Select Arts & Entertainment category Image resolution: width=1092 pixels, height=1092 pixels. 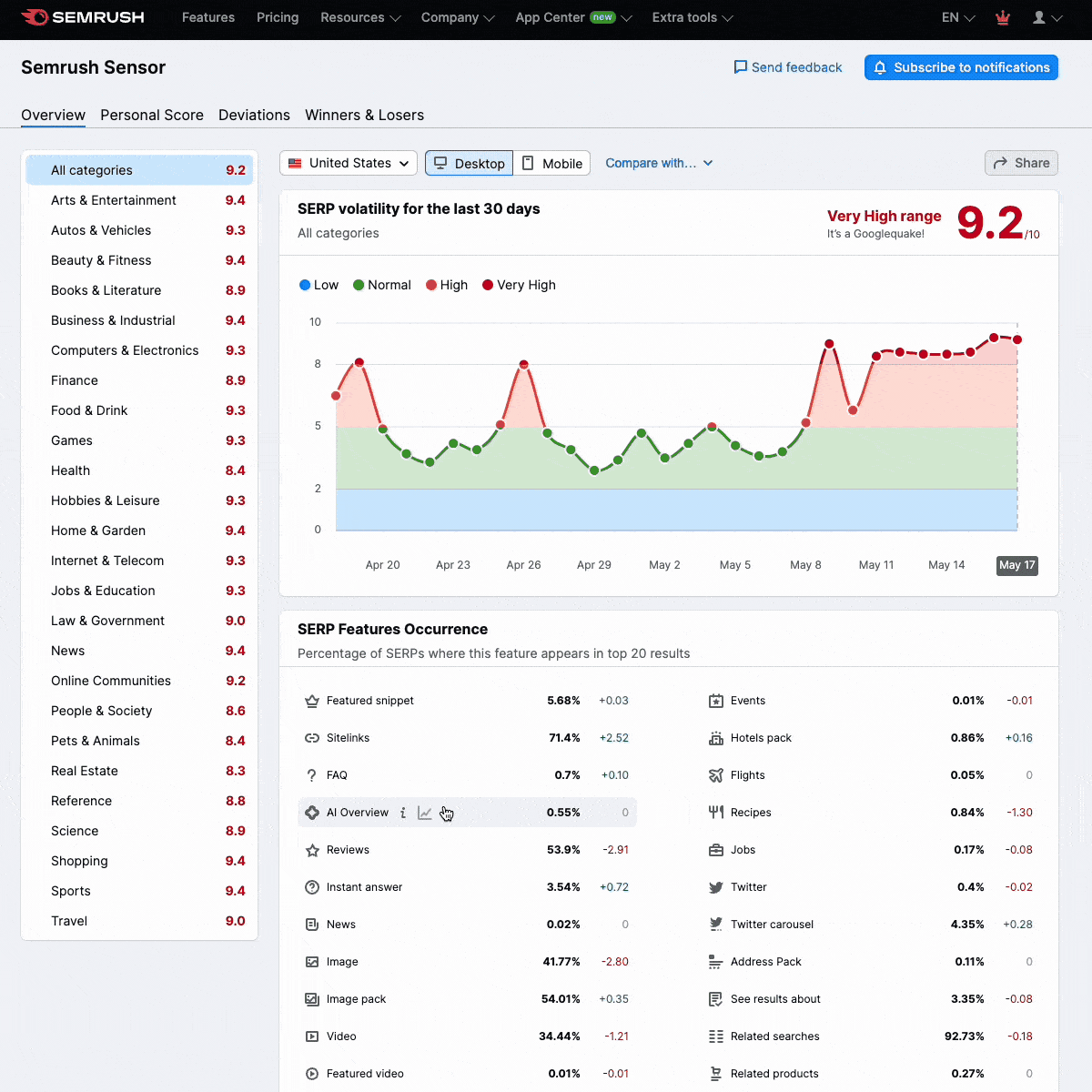139,200
